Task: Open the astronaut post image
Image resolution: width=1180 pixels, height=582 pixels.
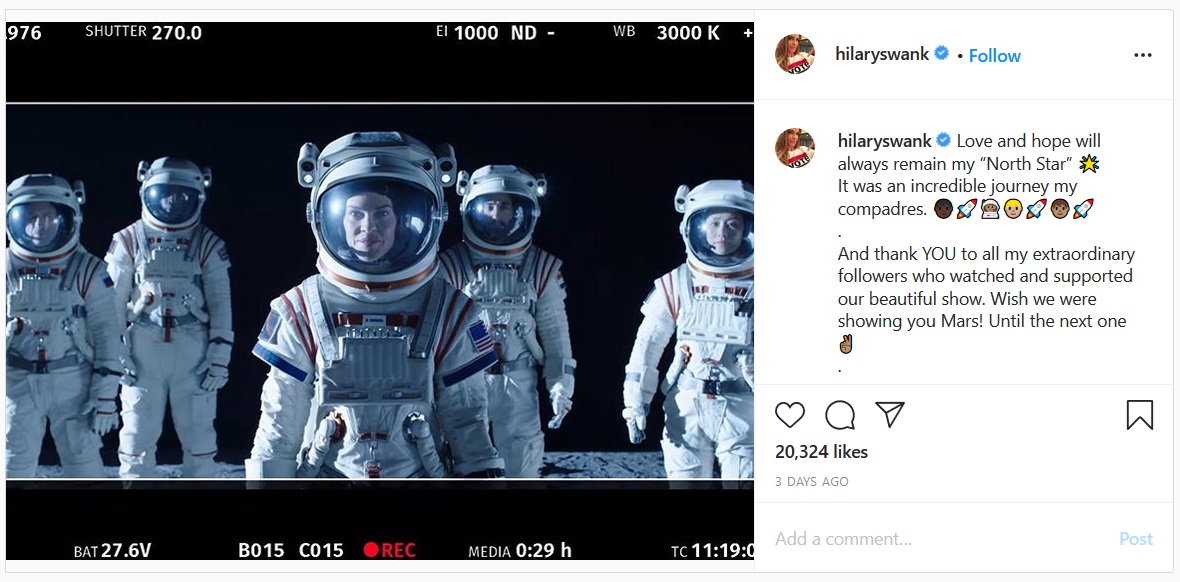Action: tap(379, 291)
